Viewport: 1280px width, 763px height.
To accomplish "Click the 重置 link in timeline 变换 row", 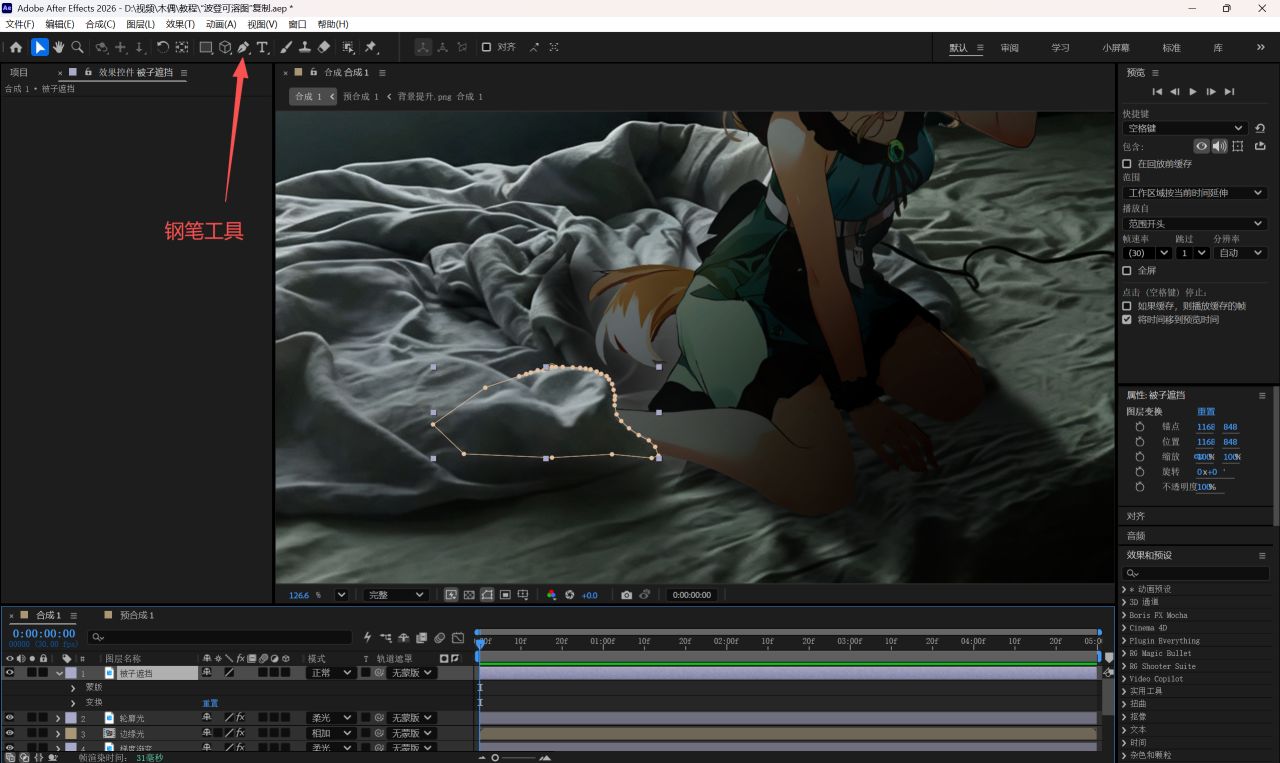I will tap(210, 703).
